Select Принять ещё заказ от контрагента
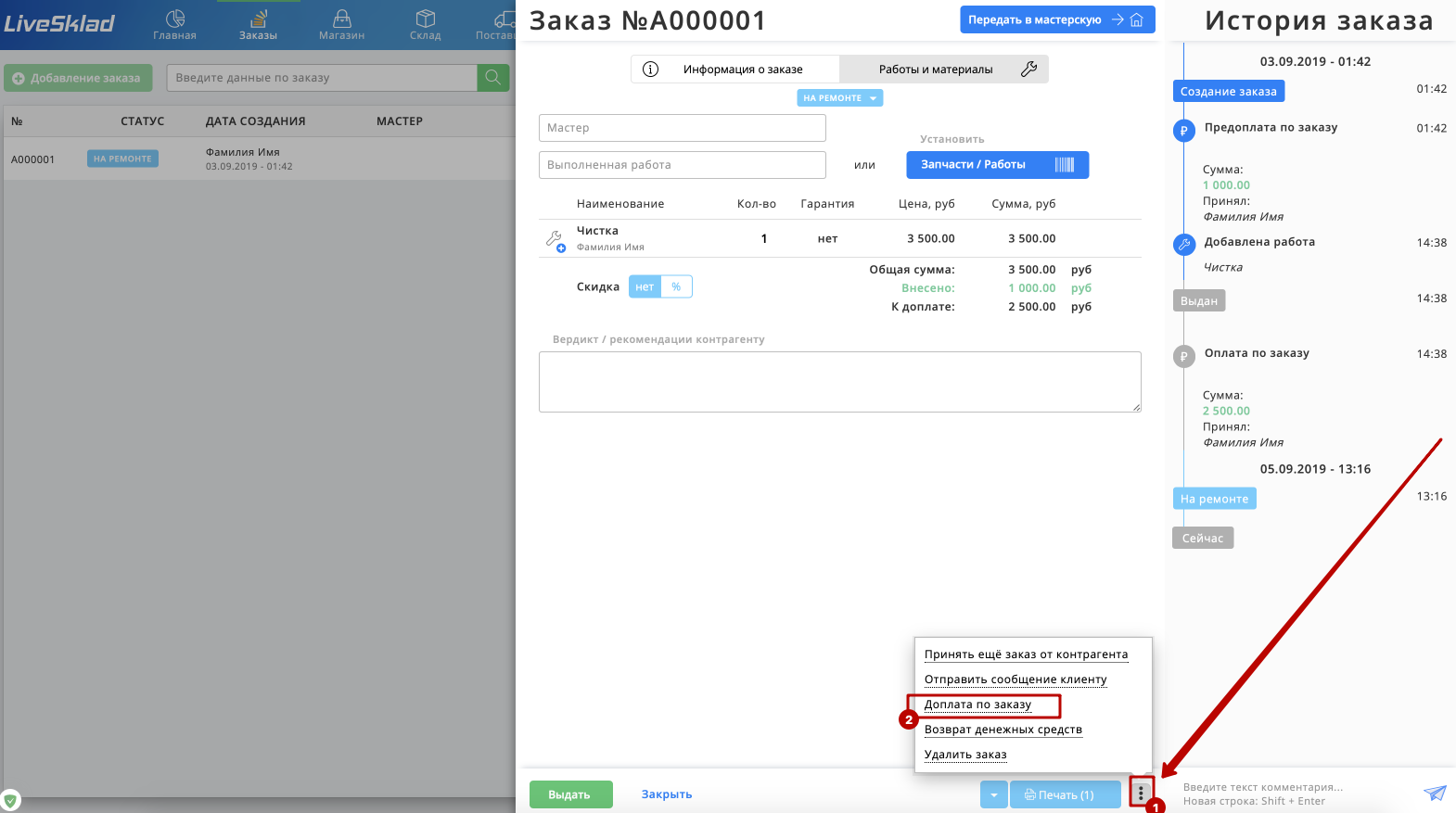Screen dimensions: 1456x813 pyautogui.click(x=1026, y=654)
